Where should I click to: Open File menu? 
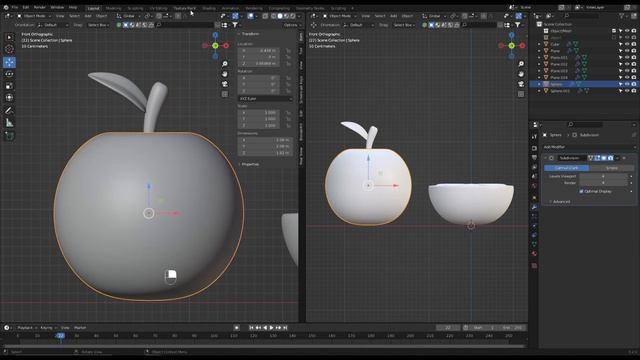click(x=15, y=7)
